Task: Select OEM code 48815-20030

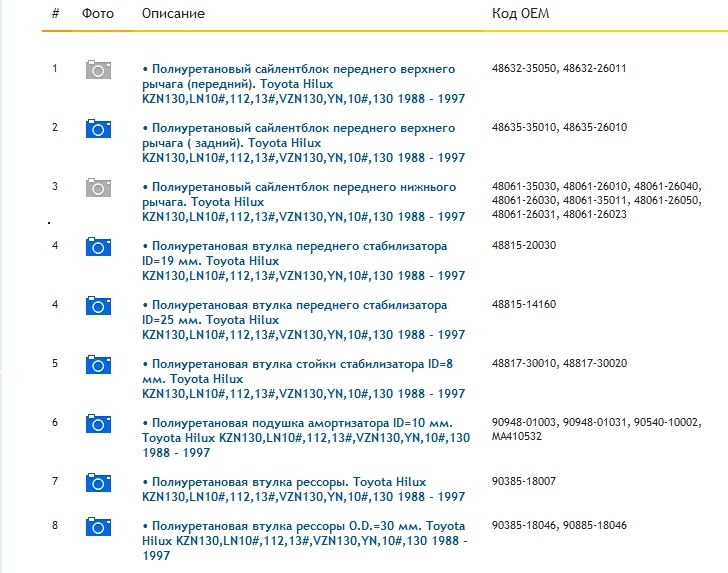Action: coord(524,245)
